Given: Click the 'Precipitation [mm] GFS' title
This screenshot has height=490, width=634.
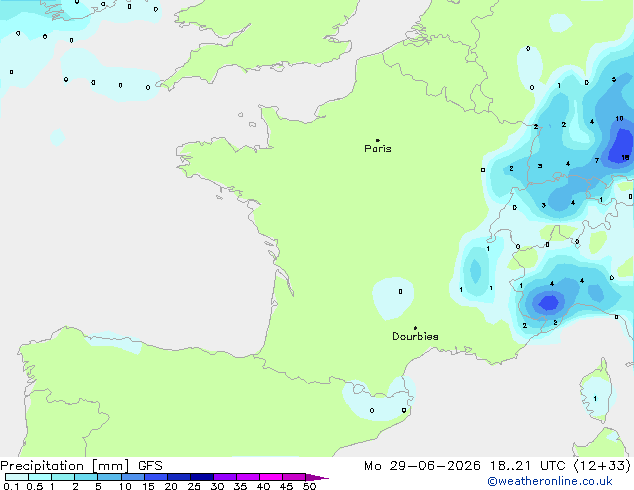Looking at the screenshot, I should (81, 466).
